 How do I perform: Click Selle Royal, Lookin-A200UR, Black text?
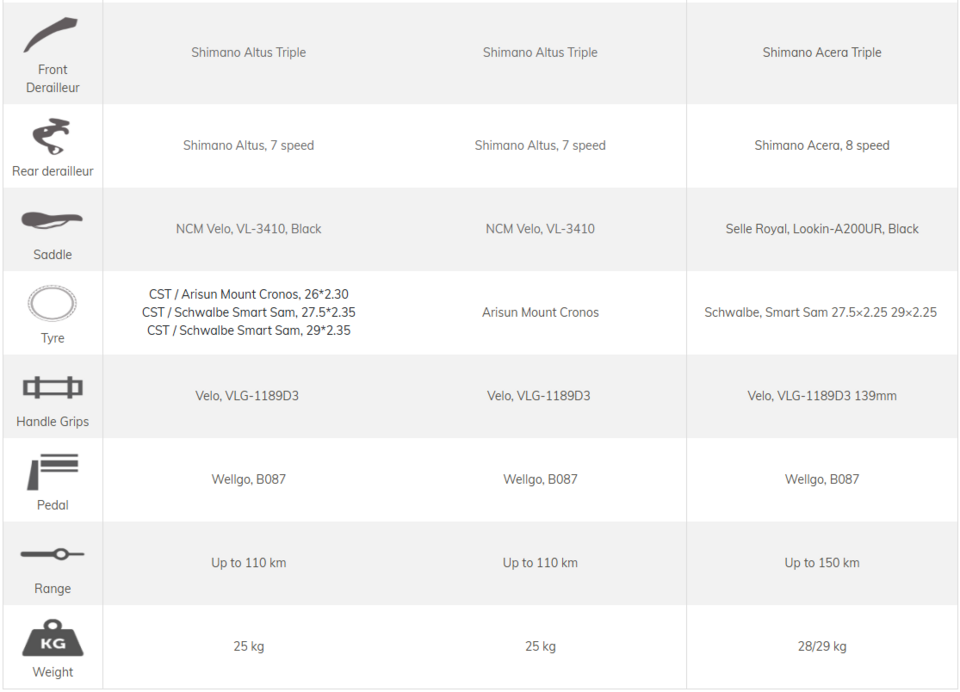tap(822, 229)
